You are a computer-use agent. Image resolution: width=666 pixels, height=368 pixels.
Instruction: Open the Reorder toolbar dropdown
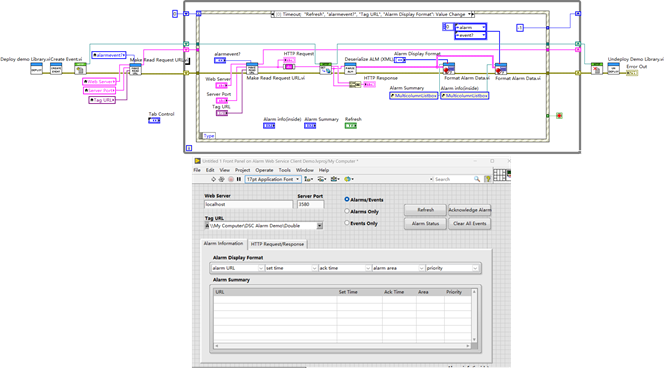tap(349, 179)
